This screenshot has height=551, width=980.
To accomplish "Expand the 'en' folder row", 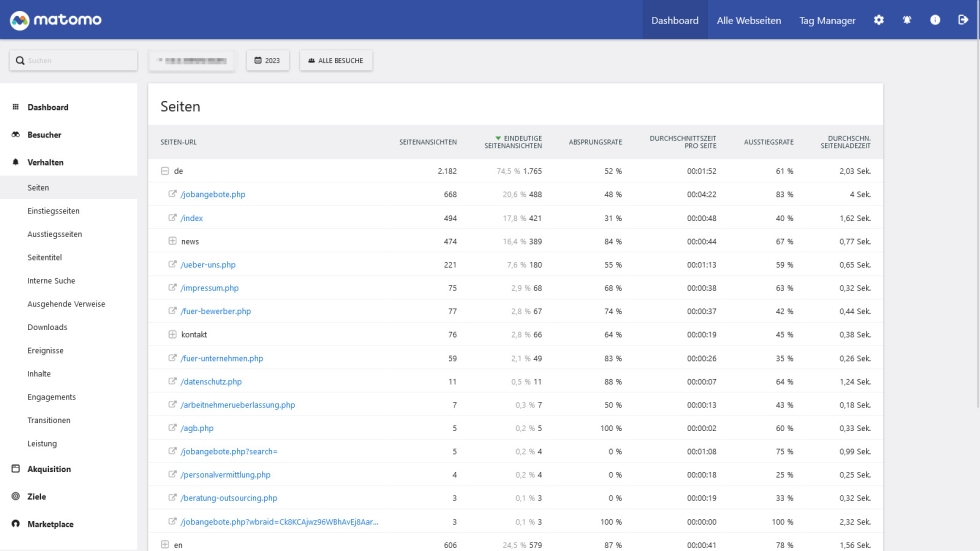I will [x=165, y=545].
